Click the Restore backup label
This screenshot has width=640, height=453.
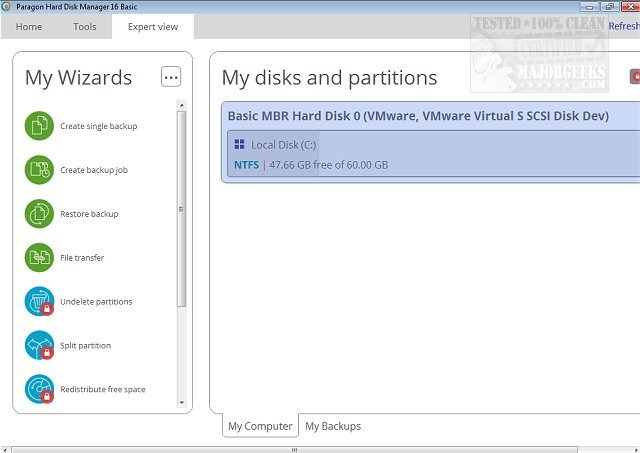(89, 213)
